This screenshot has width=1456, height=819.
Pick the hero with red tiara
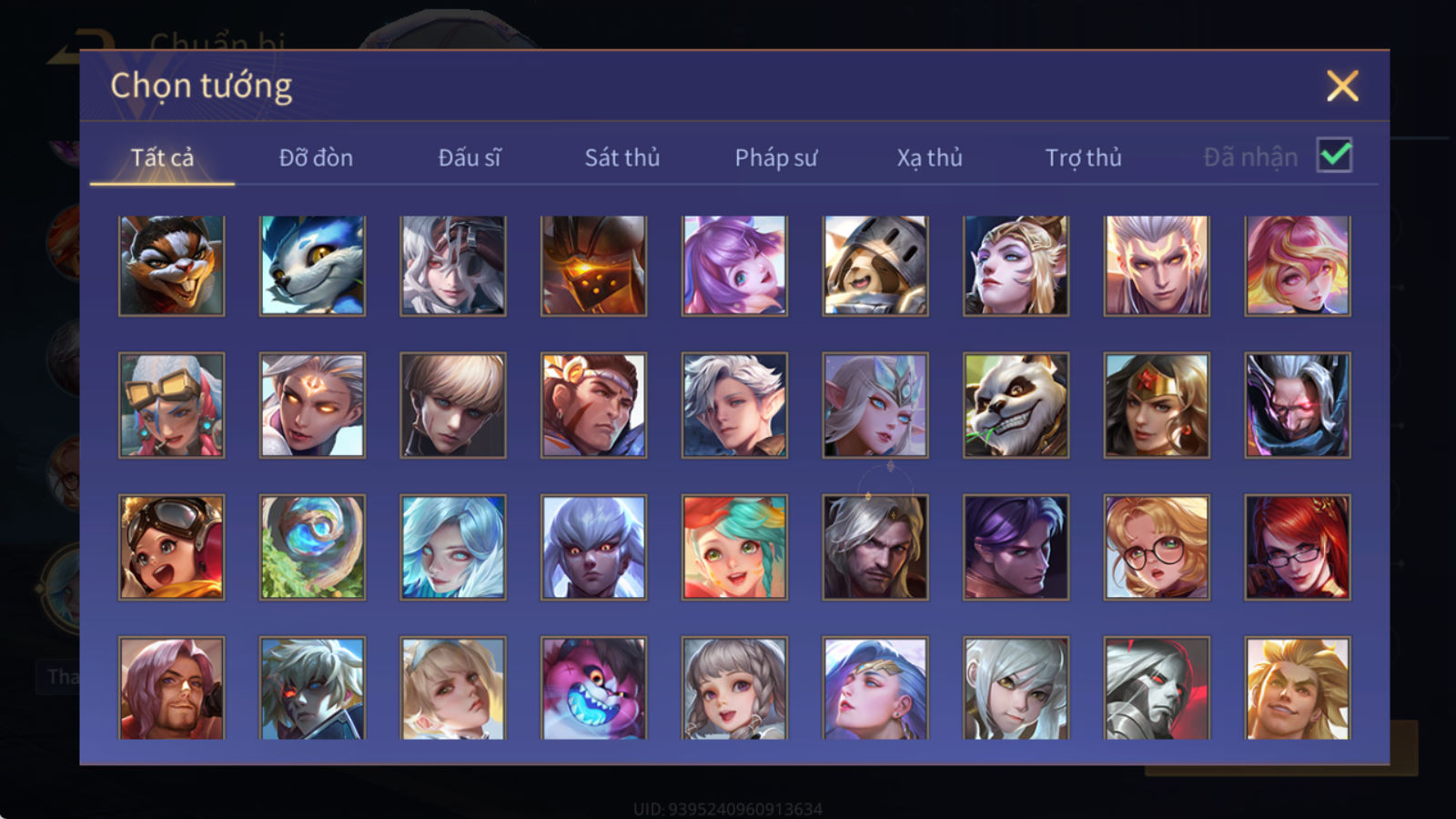click(1157, 406)
